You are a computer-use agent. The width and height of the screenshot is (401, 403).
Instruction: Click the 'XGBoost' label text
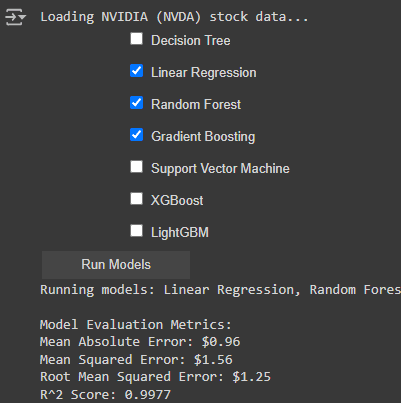click(177, 200)
